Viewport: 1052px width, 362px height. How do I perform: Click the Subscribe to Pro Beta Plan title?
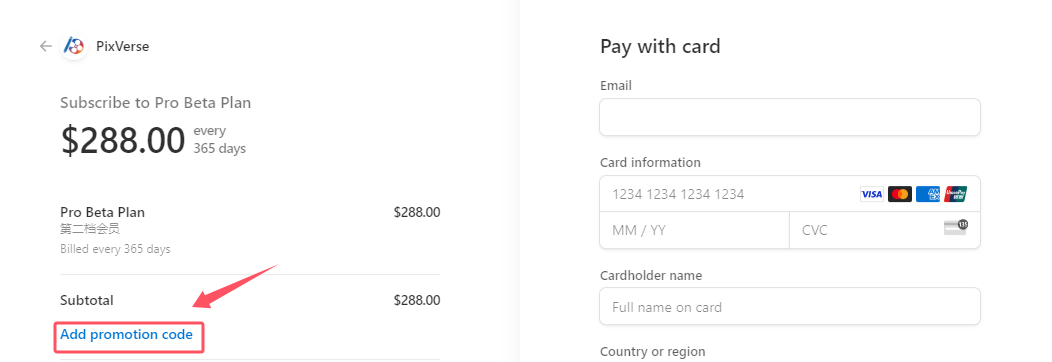tap(156, 103)
